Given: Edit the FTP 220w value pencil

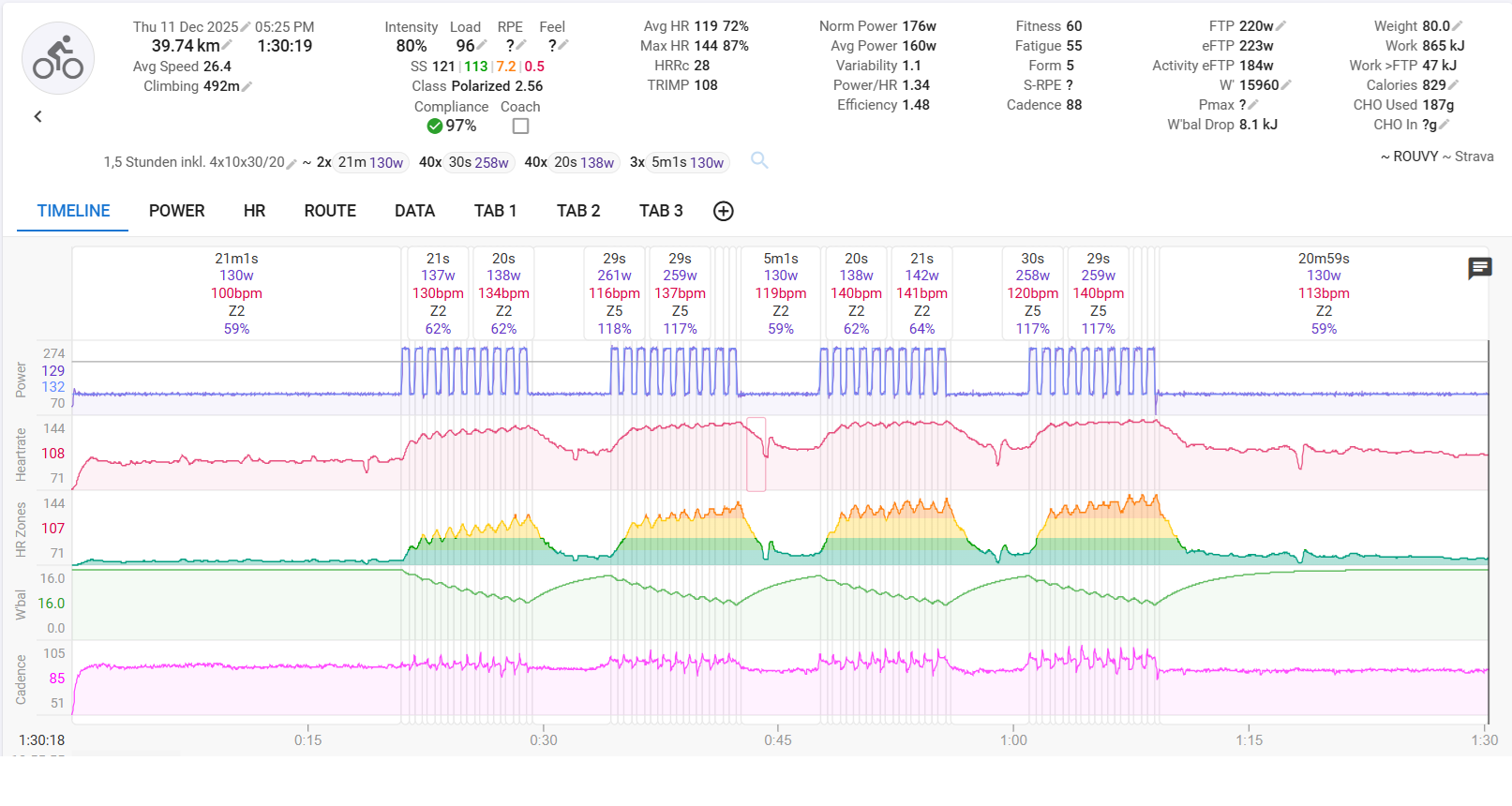Looking at the screenshot, I should [x=1281, y=26].
